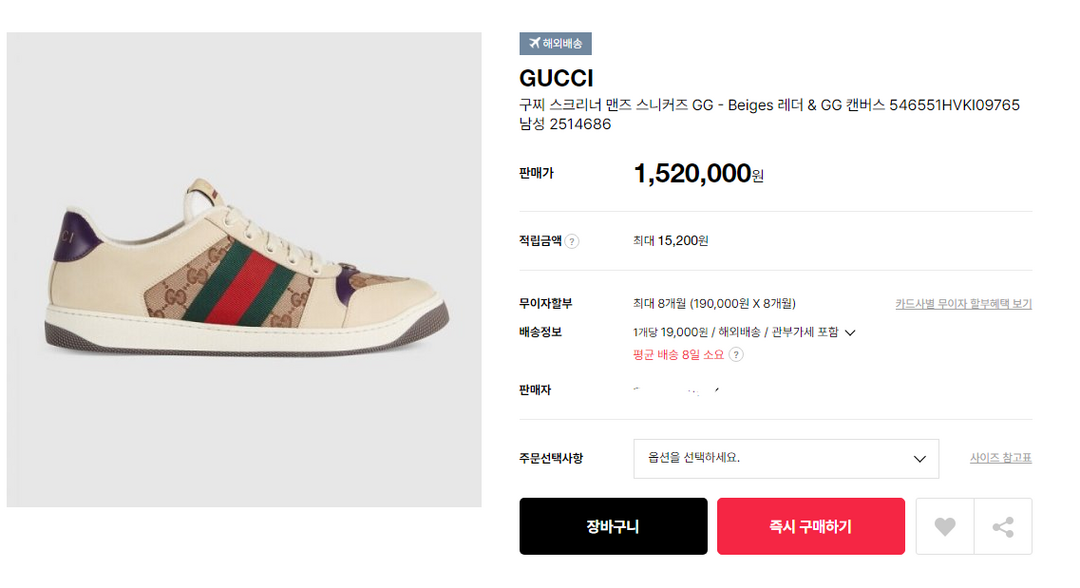Click the 최대 15,200원 reward amount
1080x588 pixels.
[x=670, y=241]
